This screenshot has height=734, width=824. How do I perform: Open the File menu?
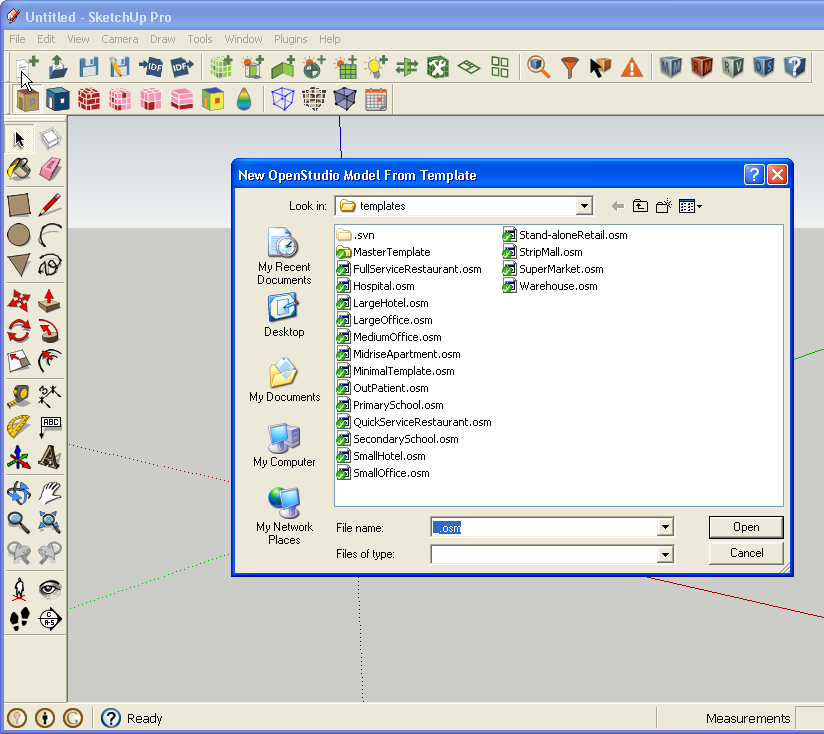pyautogui.click(x=17, y=39)
